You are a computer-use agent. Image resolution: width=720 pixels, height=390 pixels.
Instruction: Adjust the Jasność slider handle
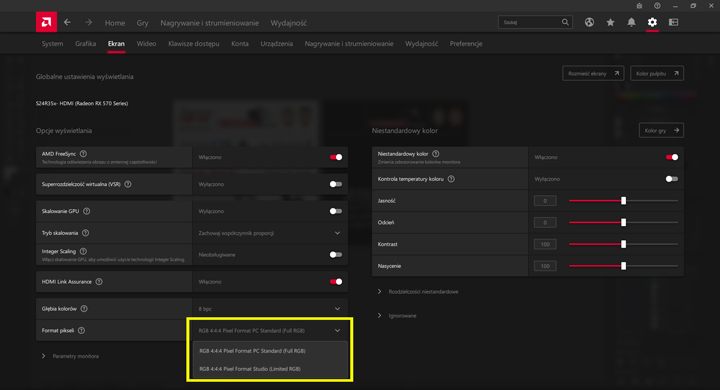click(x=624, y=201)
